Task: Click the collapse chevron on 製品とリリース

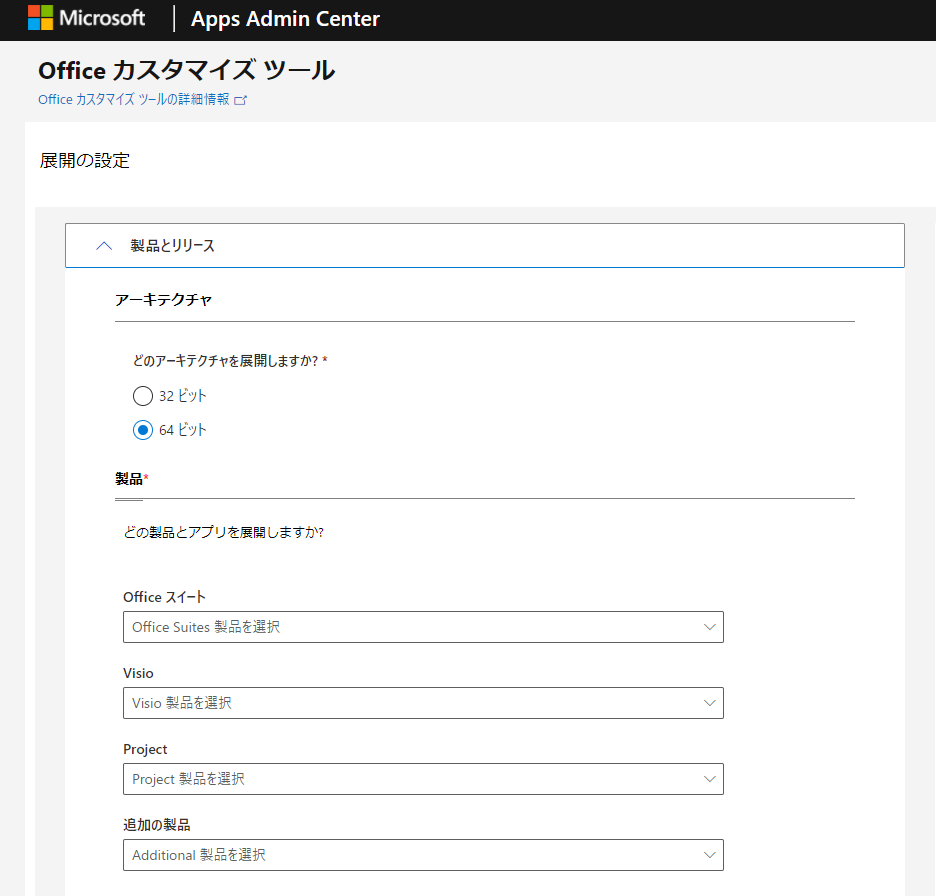Action: click(x=103, y=244)
